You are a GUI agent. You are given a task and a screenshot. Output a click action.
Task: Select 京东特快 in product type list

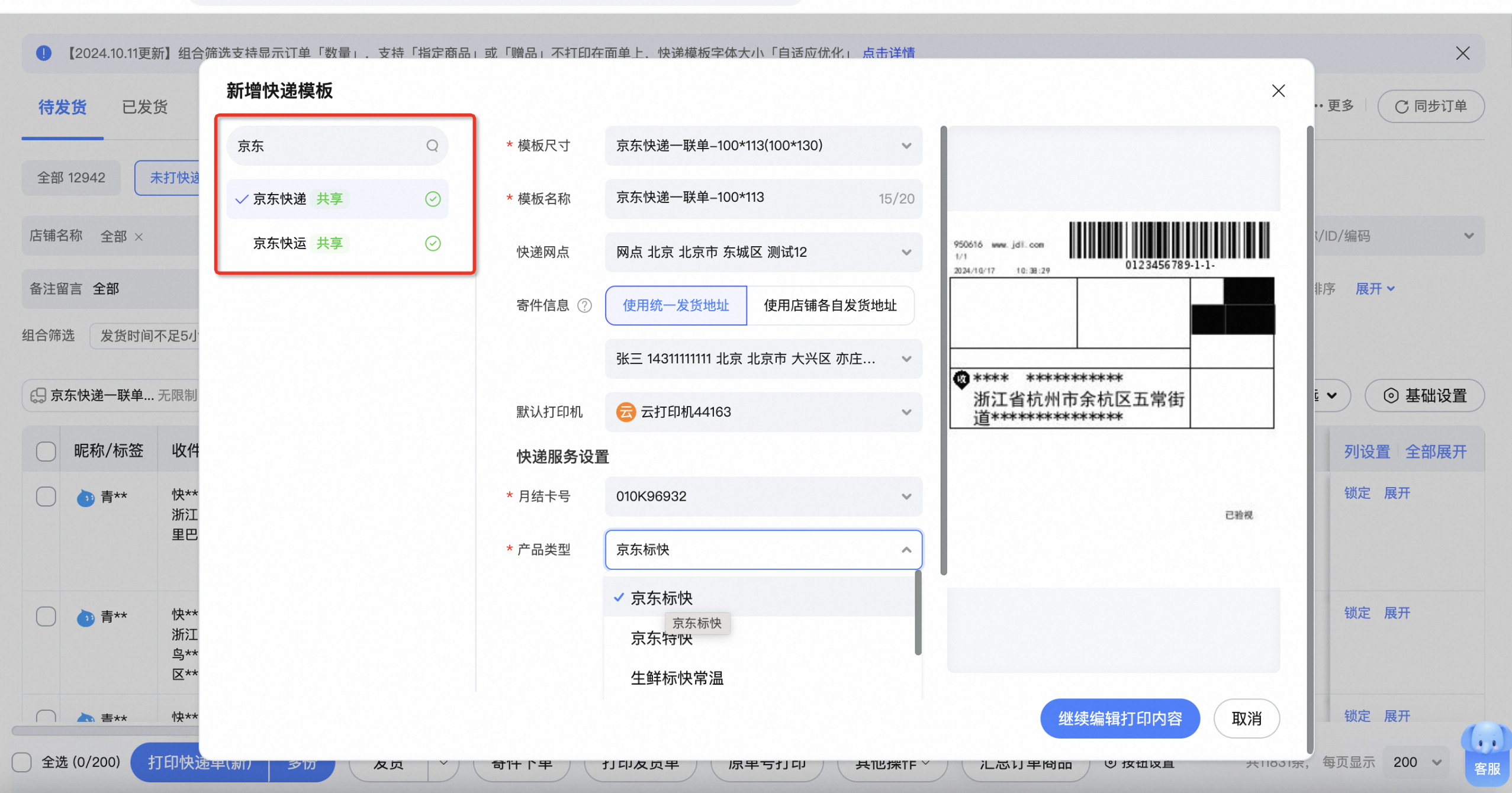[759, 638]
